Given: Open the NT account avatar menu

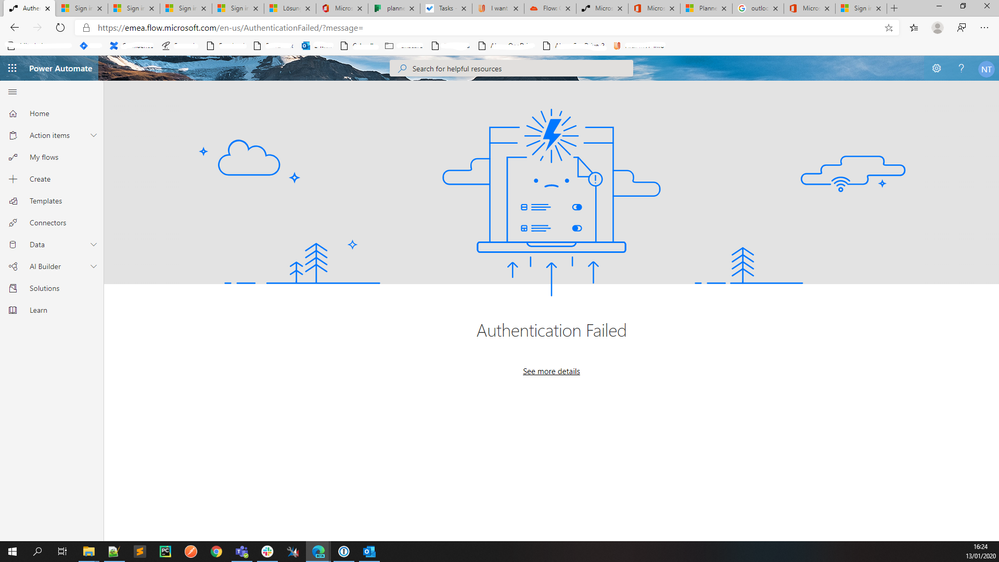Looking at the screenshot, I should (986, 69).
